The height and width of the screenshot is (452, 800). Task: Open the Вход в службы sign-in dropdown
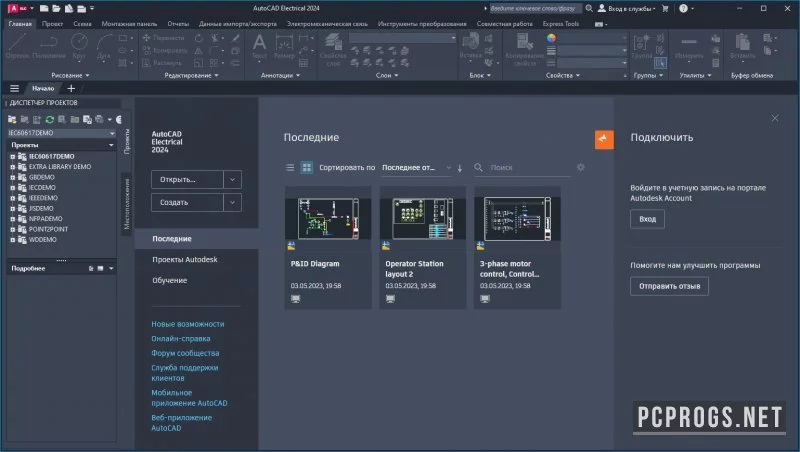click(627, 8)
